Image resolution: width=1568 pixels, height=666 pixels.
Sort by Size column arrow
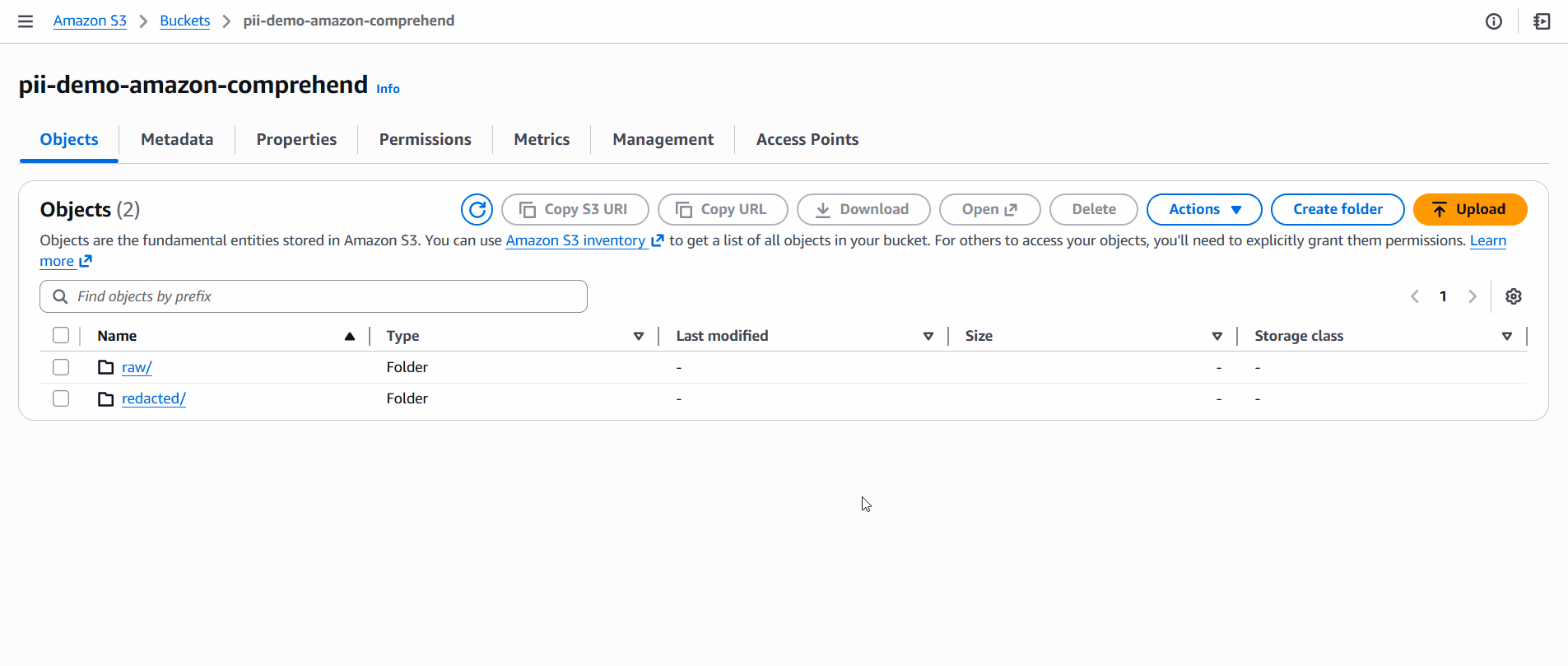pyautogui.click(x=1217, y=336)
